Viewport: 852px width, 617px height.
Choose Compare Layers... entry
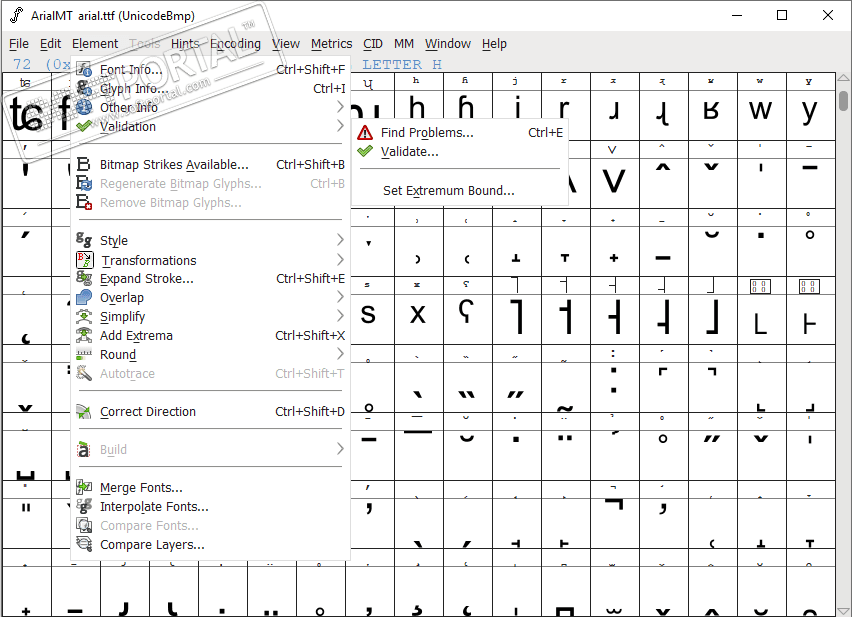pyautogui.click(x=211, y=545)
